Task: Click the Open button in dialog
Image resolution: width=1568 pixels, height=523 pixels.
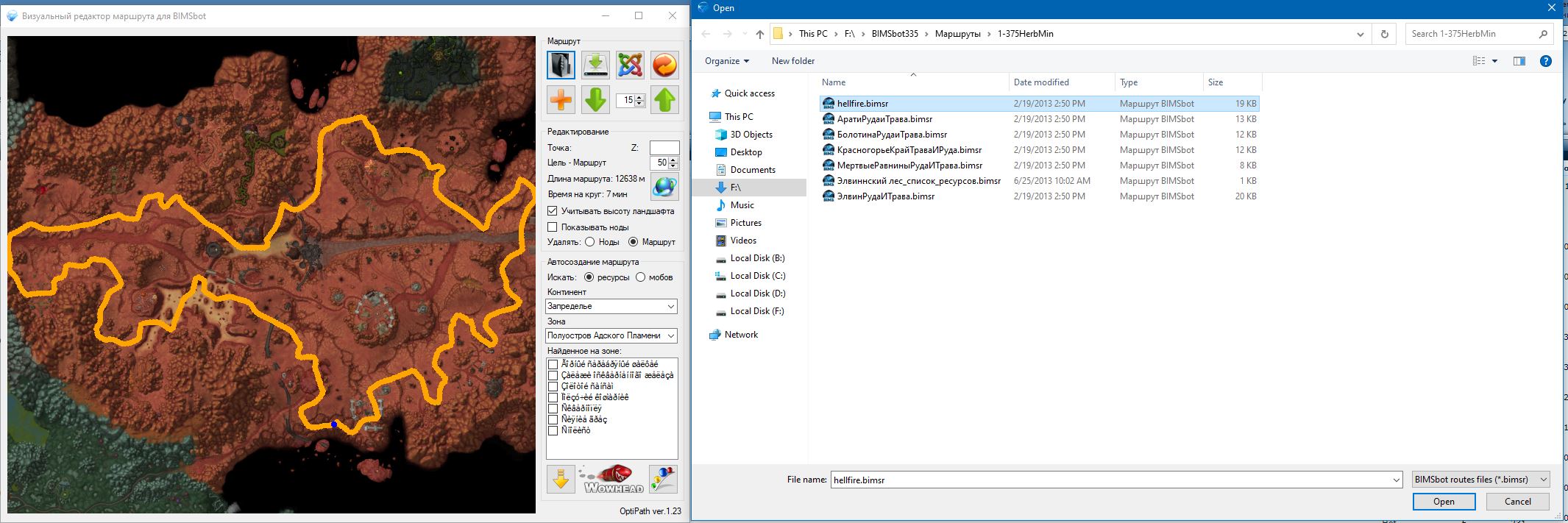Action: 1443,502
